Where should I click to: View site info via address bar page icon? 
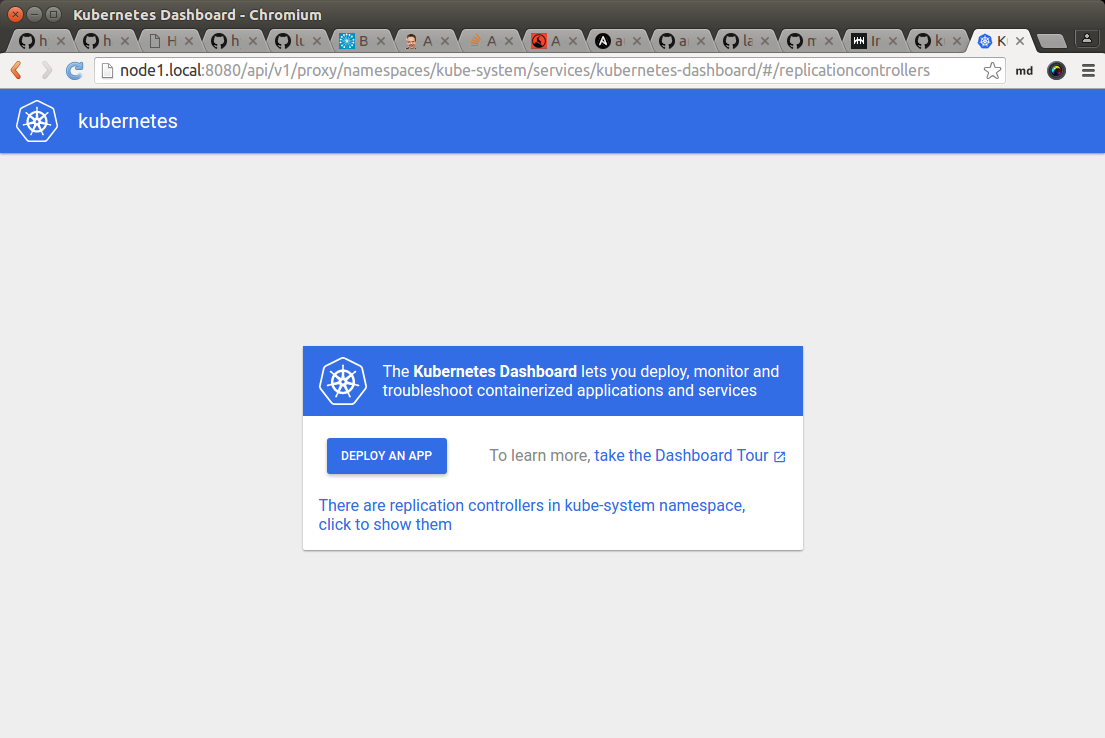tap(107, 70)
